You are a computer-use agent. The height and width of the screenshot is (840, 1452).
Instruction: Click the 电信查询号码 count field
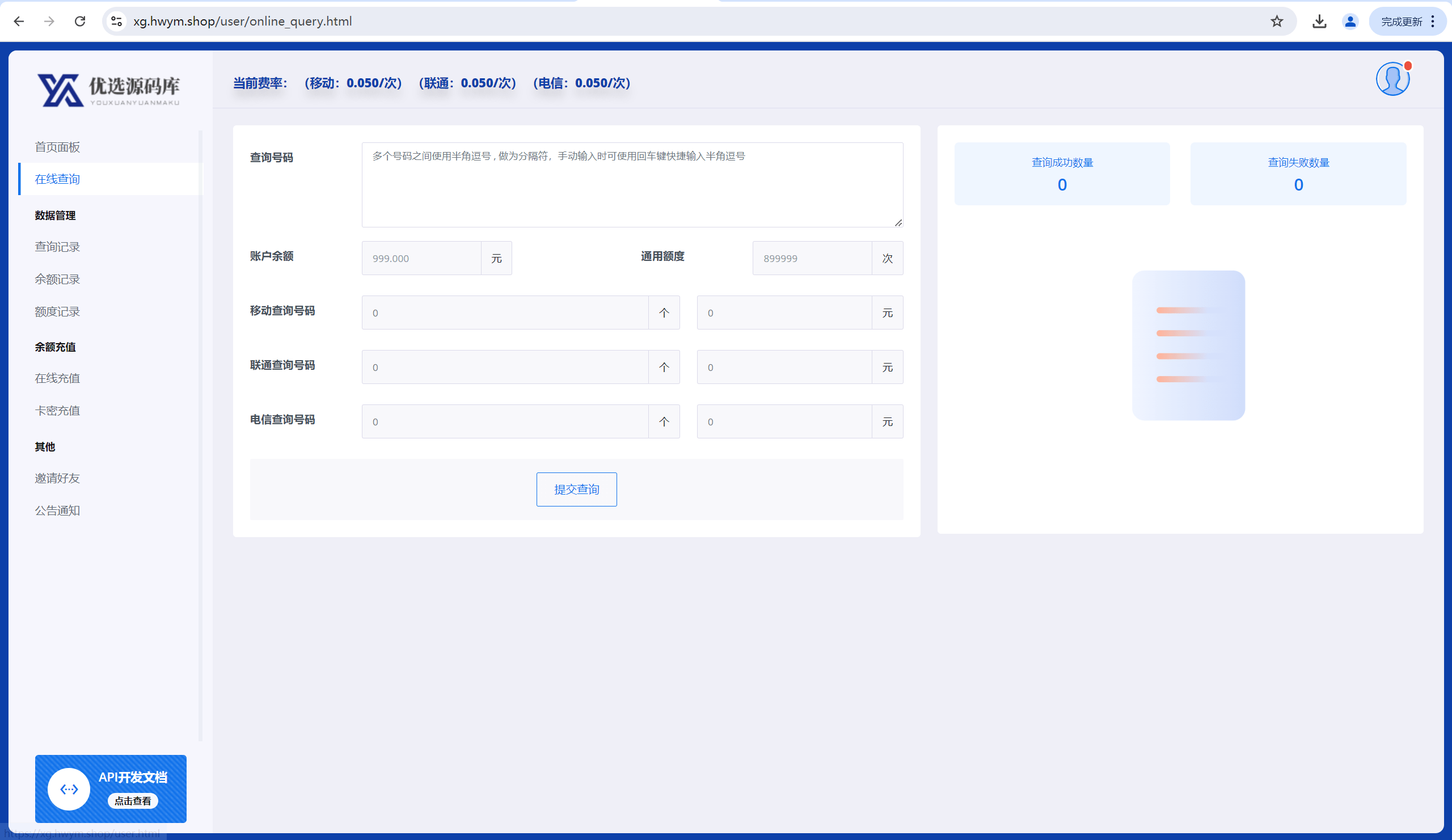pyautogui.click(x=505, y=422)
